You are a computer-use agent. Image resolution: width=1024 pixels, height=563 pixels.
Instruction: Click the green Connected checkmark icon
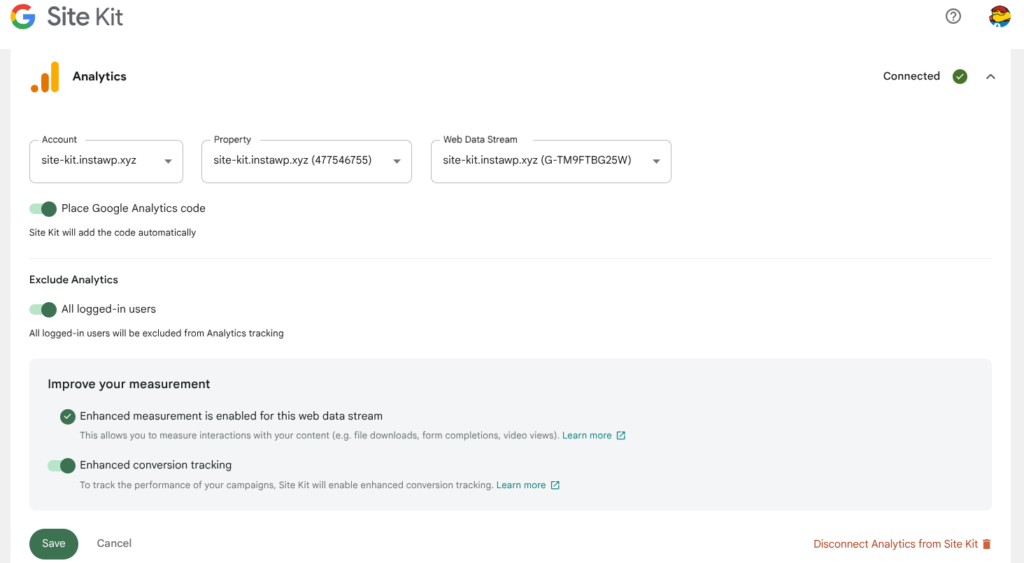[x=959, y=76]
